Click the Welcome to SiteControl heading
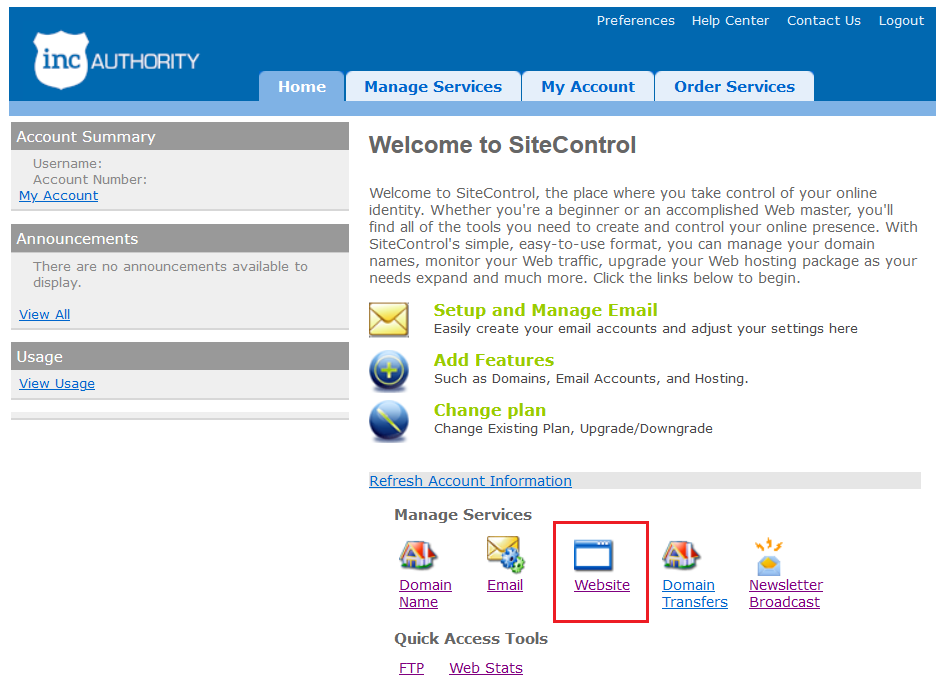939x700 pixels. pos(502,145)
